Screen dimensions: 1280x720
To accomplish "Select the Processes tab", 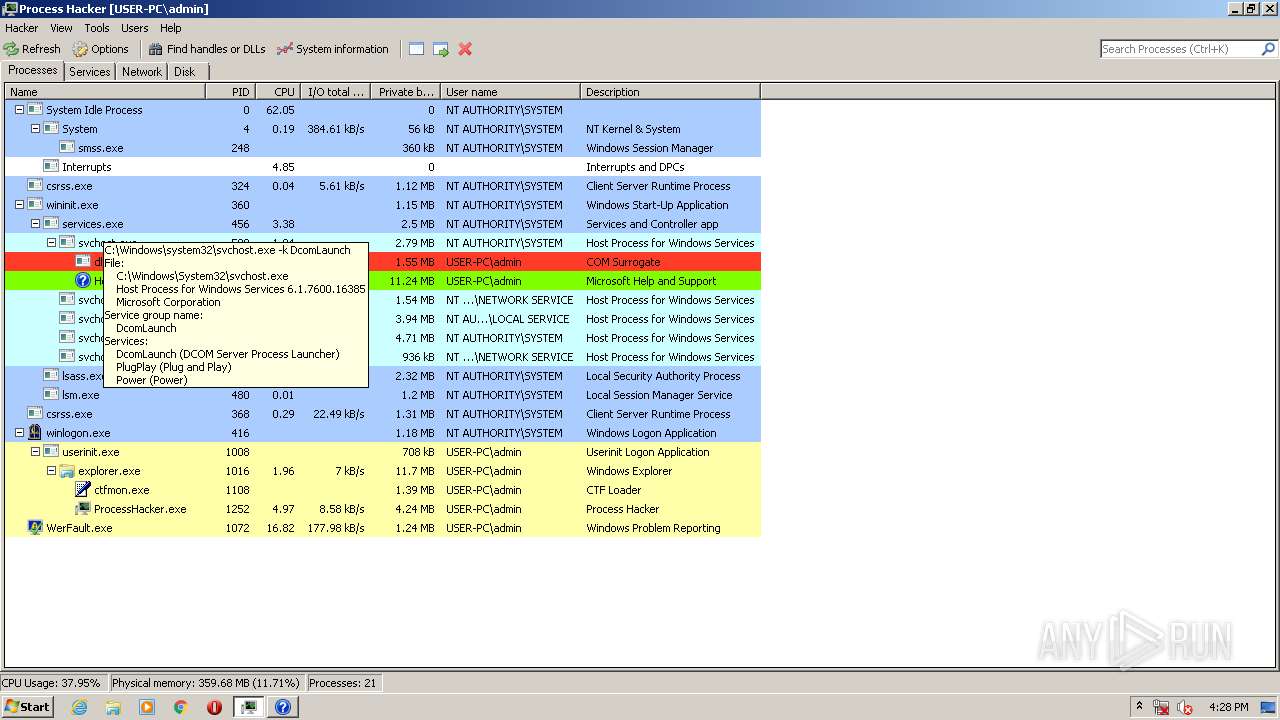I will [x=33, y=70].
